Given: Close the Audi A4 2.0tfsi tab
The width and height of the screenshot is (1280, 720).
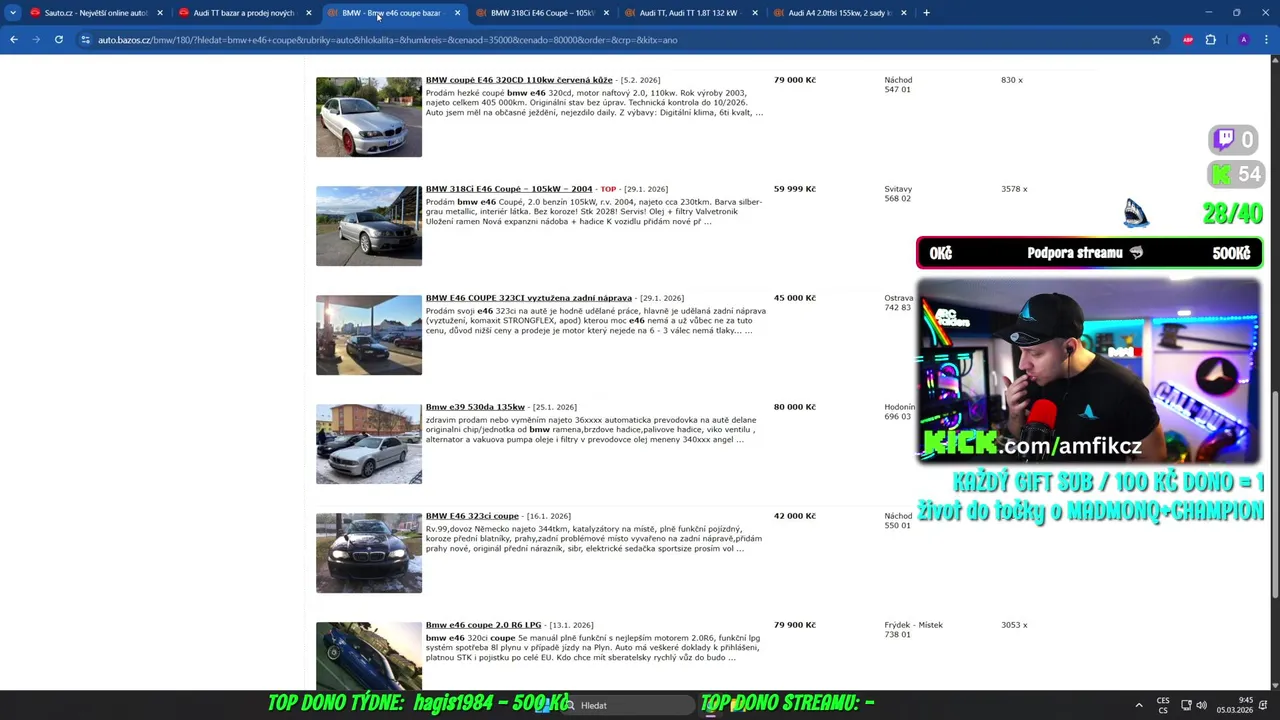Looking at the screenshot, I should pyautogui.click(x=904, y=13).
